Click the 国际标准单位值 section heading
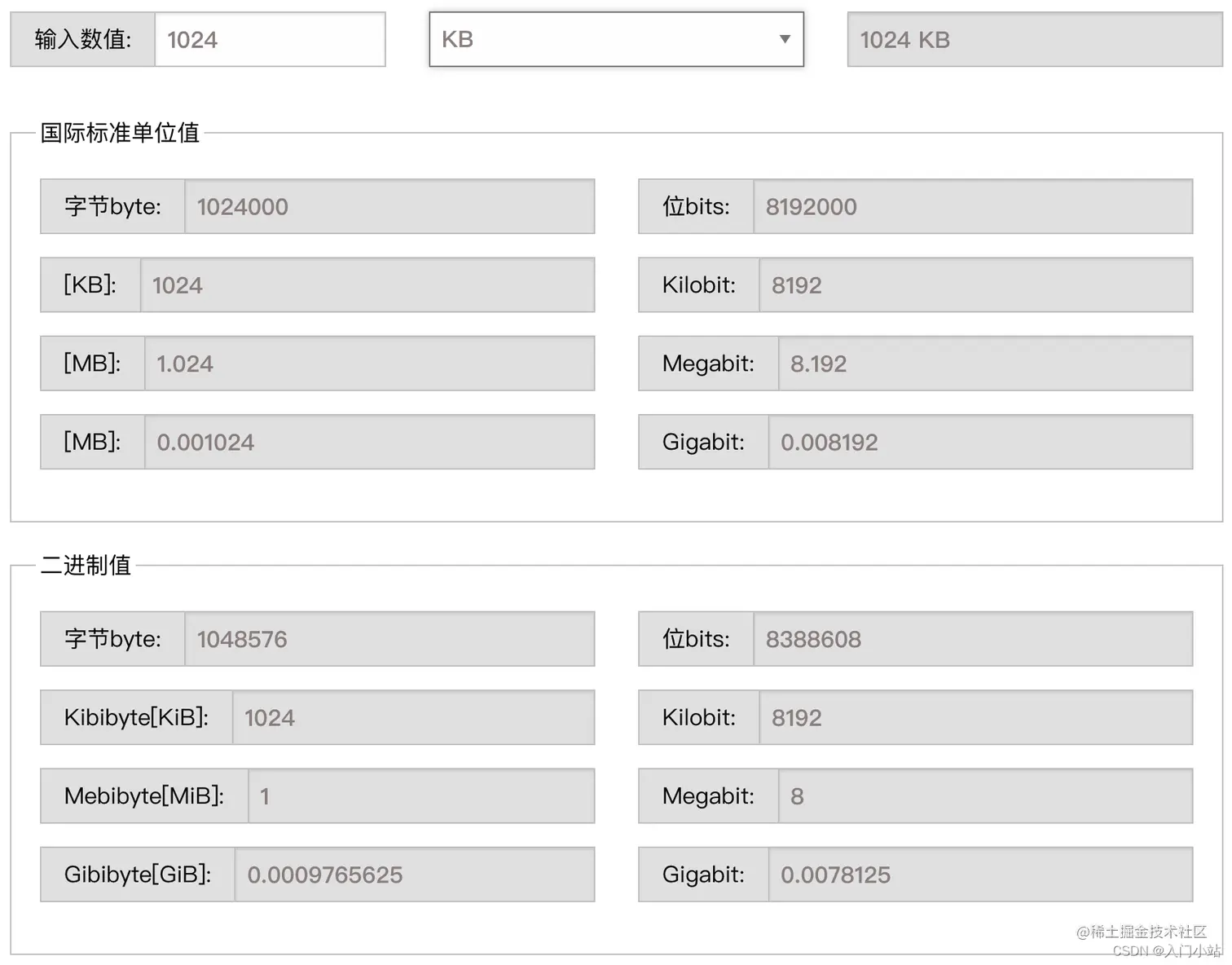Viewport: 1232px width, 965px height. 121,133
